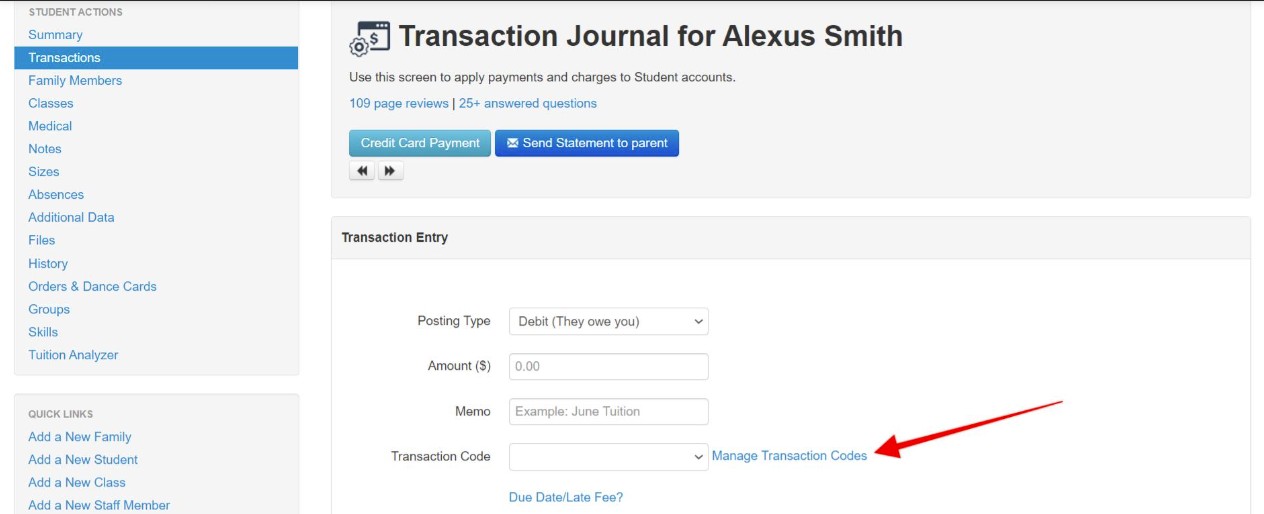Viewport: 1264px width, 514px height.
Task: Go to Family Members in the sidebar
Action: click(75, 81)
